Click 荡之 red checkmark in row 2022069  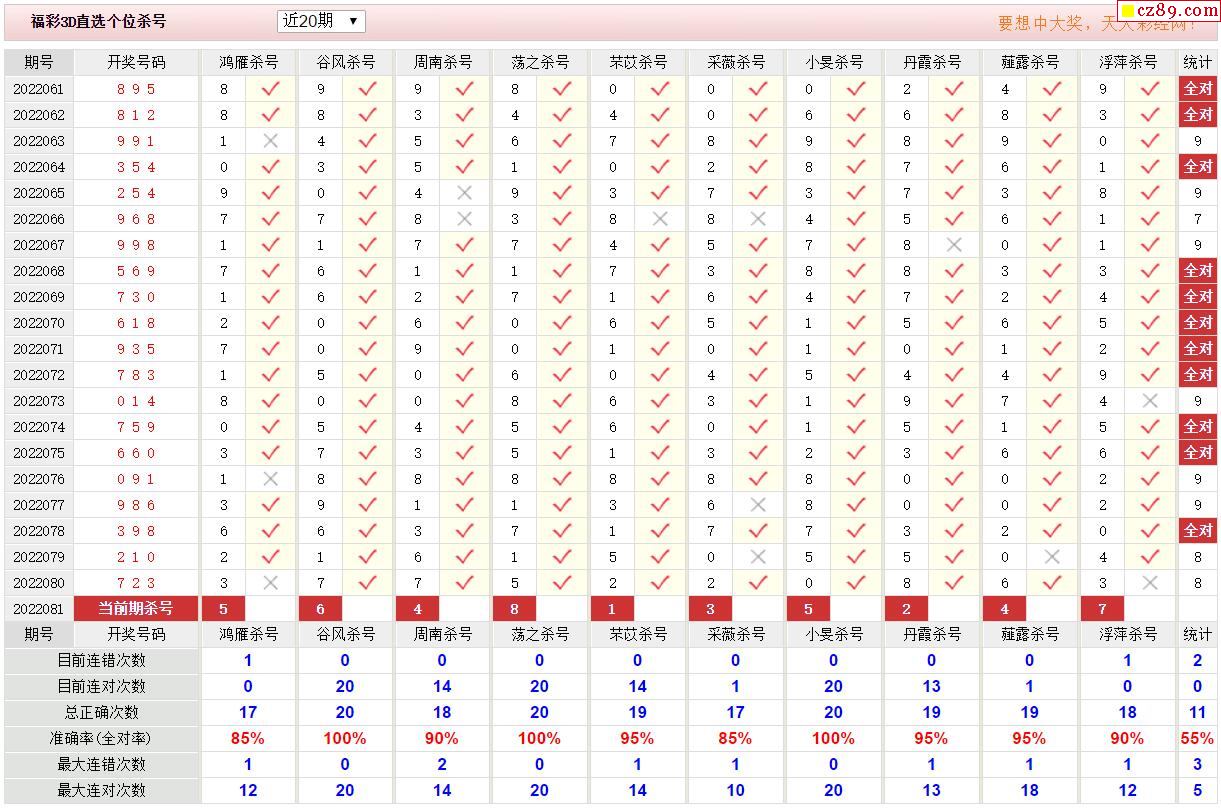(562, 297)
